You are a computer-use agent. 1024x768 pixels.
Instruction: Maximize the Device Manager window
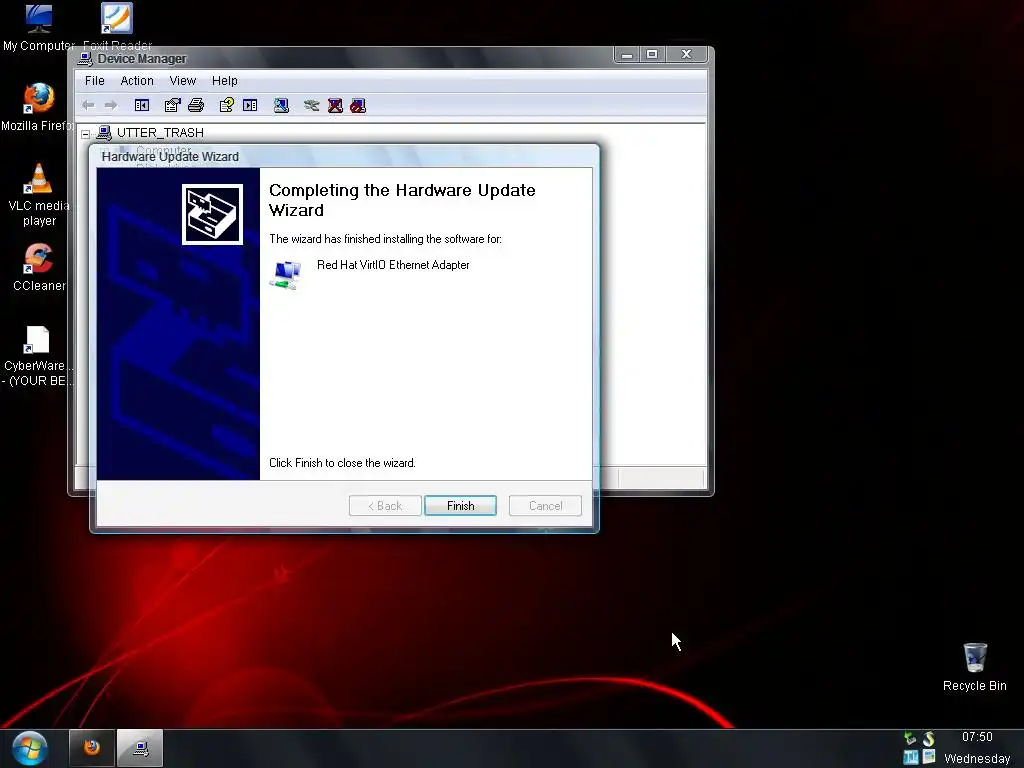652,55
